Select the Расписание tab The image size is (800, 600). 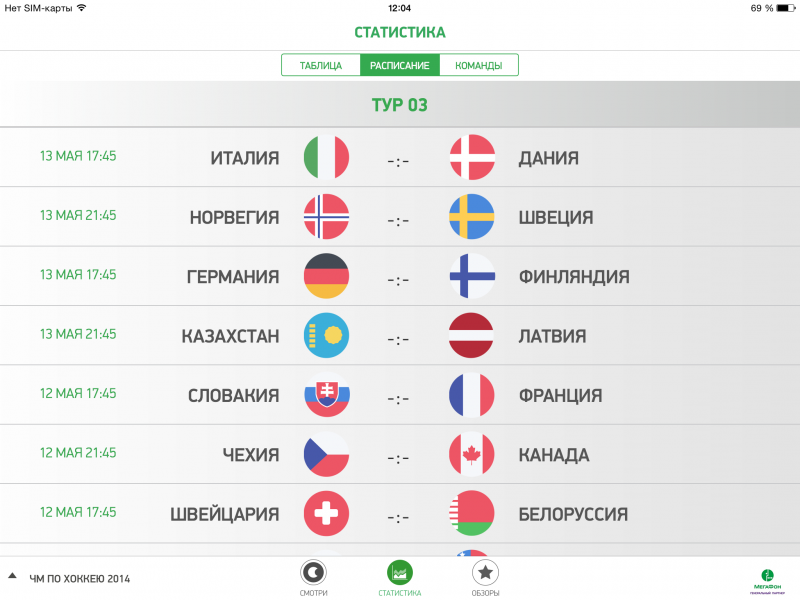pyautogui.click(x=400, y=66)
